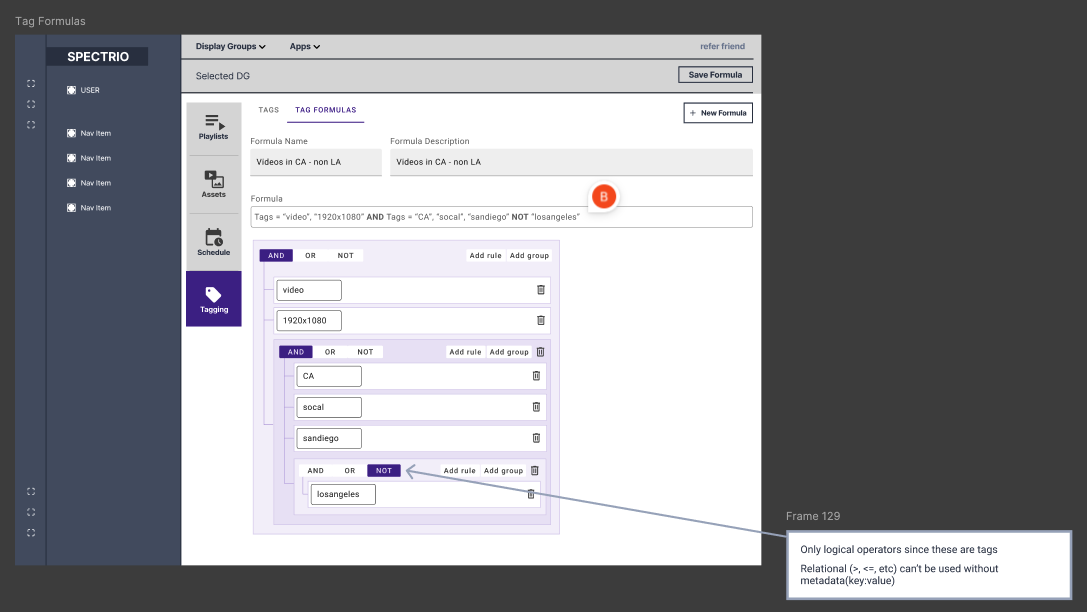Viewport: 1087px width, 612px height.
Task: Select NOT in the CA group
Action: tap(365, 352)
